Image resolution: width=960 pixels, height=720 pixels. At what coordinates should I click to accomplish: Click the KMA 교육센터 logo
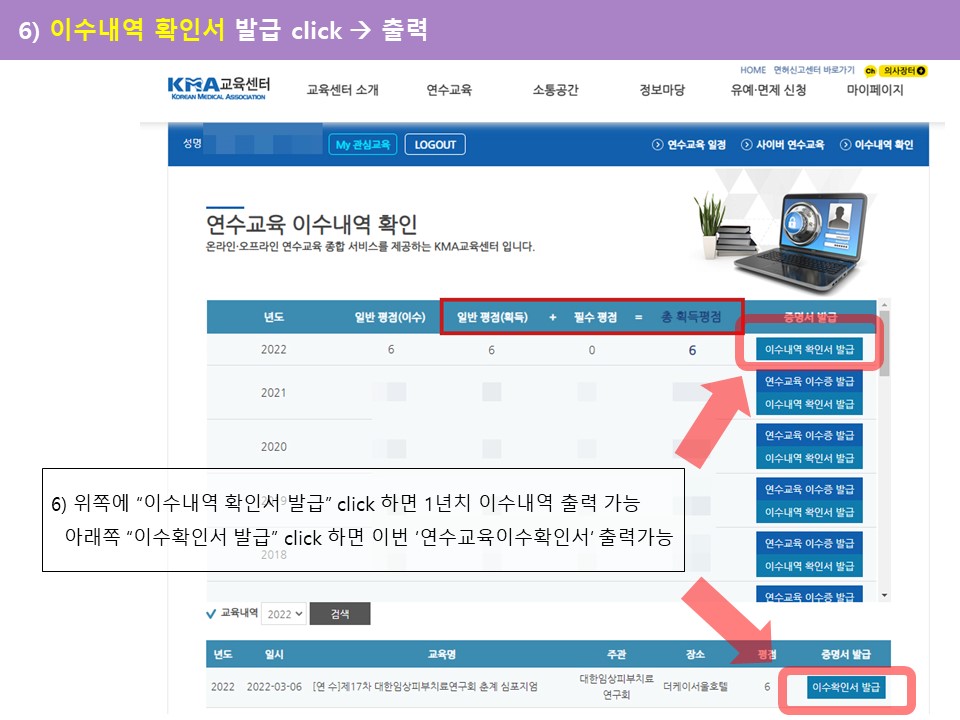point(218,87)
